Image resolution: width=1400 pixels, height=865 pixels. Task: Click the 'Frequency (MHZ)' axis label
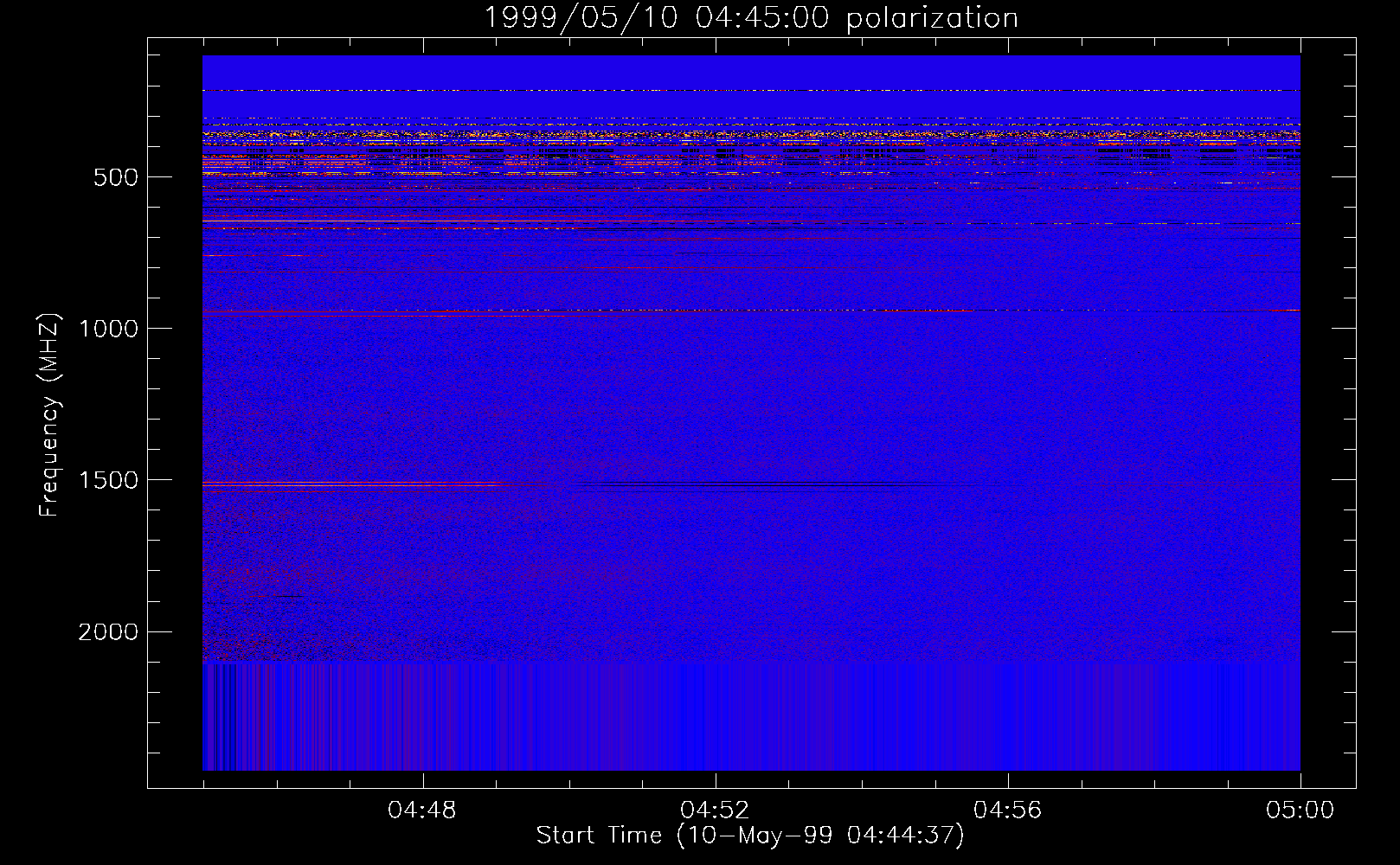[x=49, y=414]
